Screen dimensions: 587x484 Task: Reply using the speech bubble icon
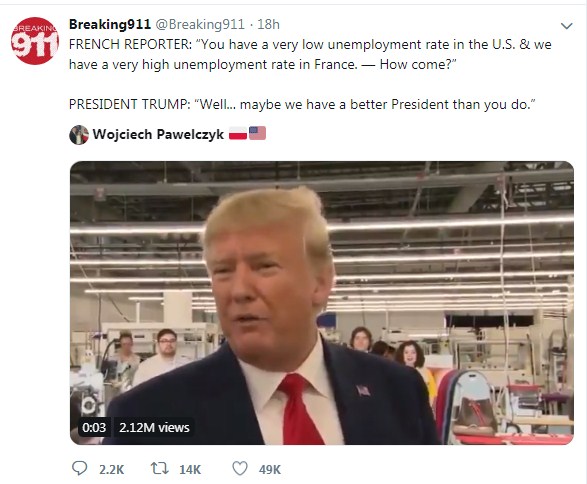[79, 468]
